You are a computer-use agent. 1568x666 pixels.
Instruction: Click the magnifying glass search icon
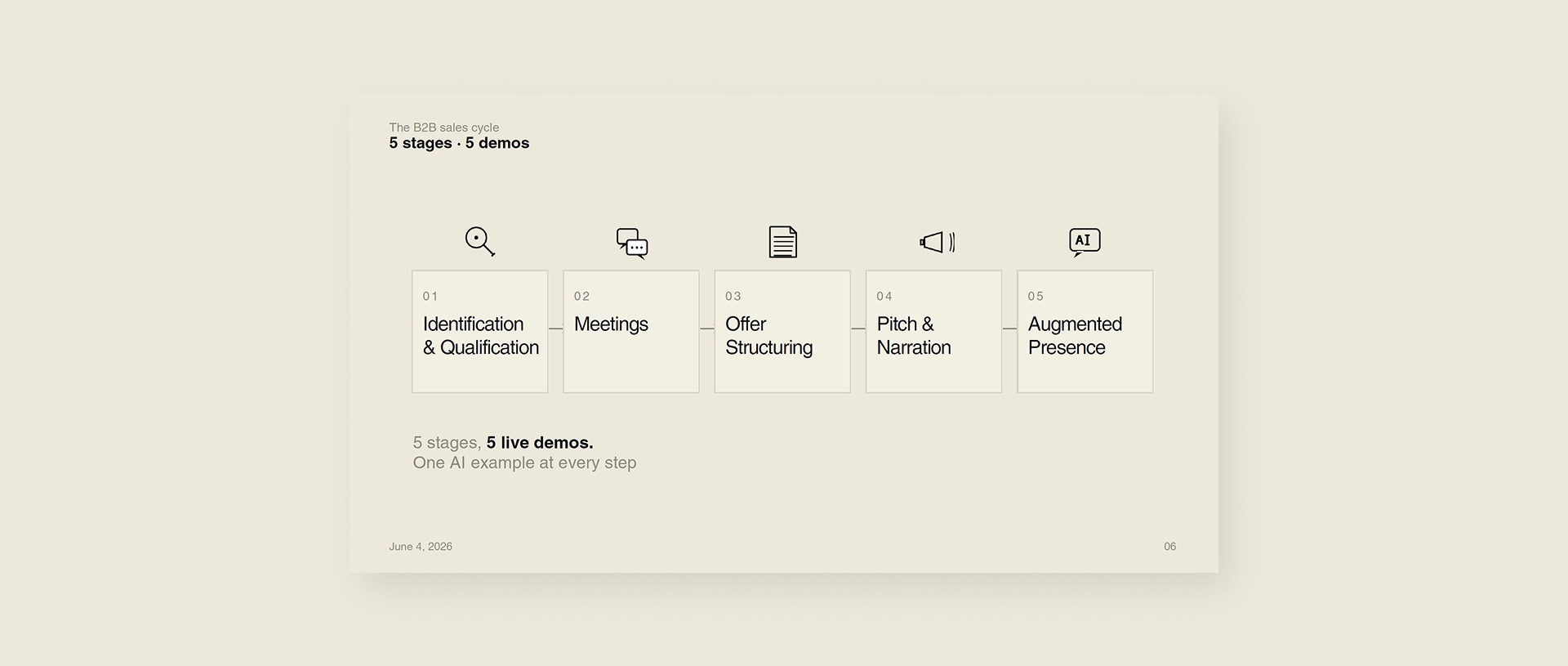tap(480, 242)
